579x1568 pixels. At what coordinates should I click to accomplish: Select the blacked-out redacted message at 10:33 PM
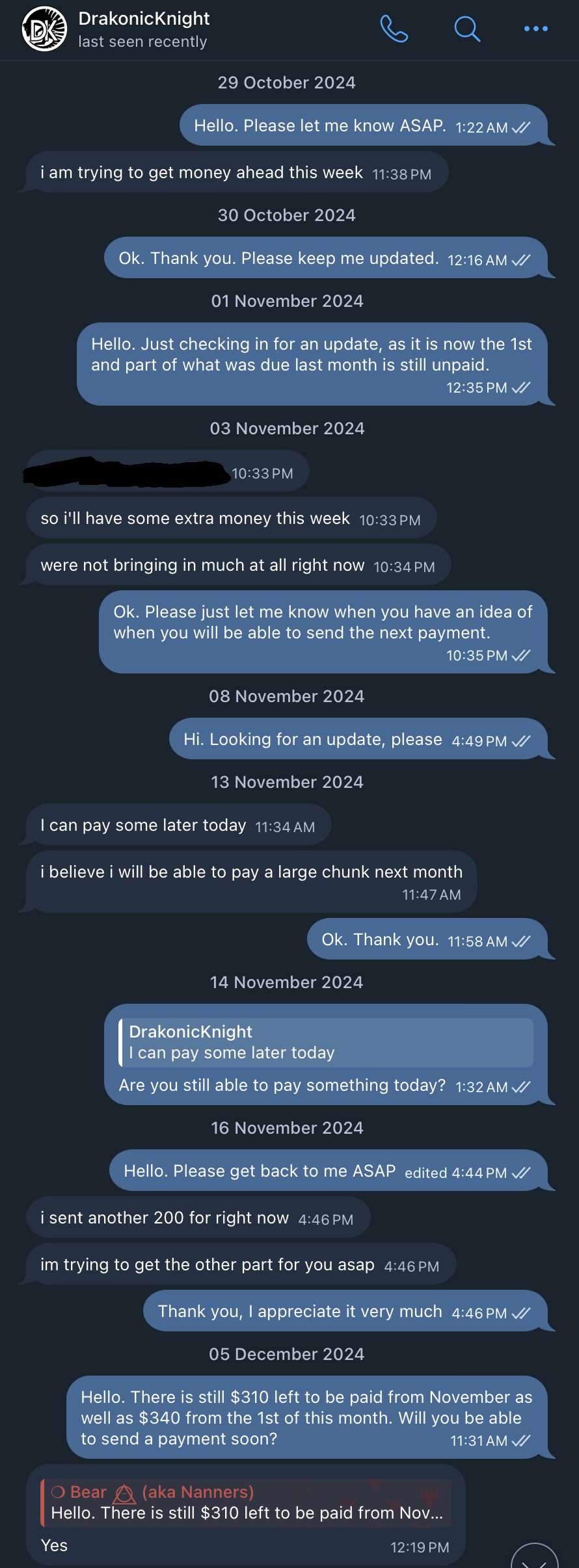[127, 473]
